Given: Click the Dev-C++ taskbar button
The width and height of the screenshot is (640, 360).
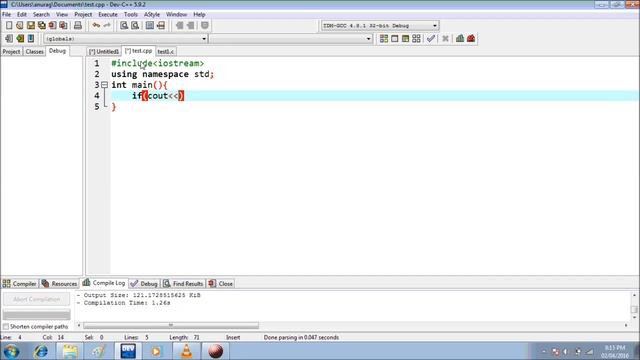Looking at the screenshot, I should pyautogui.click(x=128, y=351).
